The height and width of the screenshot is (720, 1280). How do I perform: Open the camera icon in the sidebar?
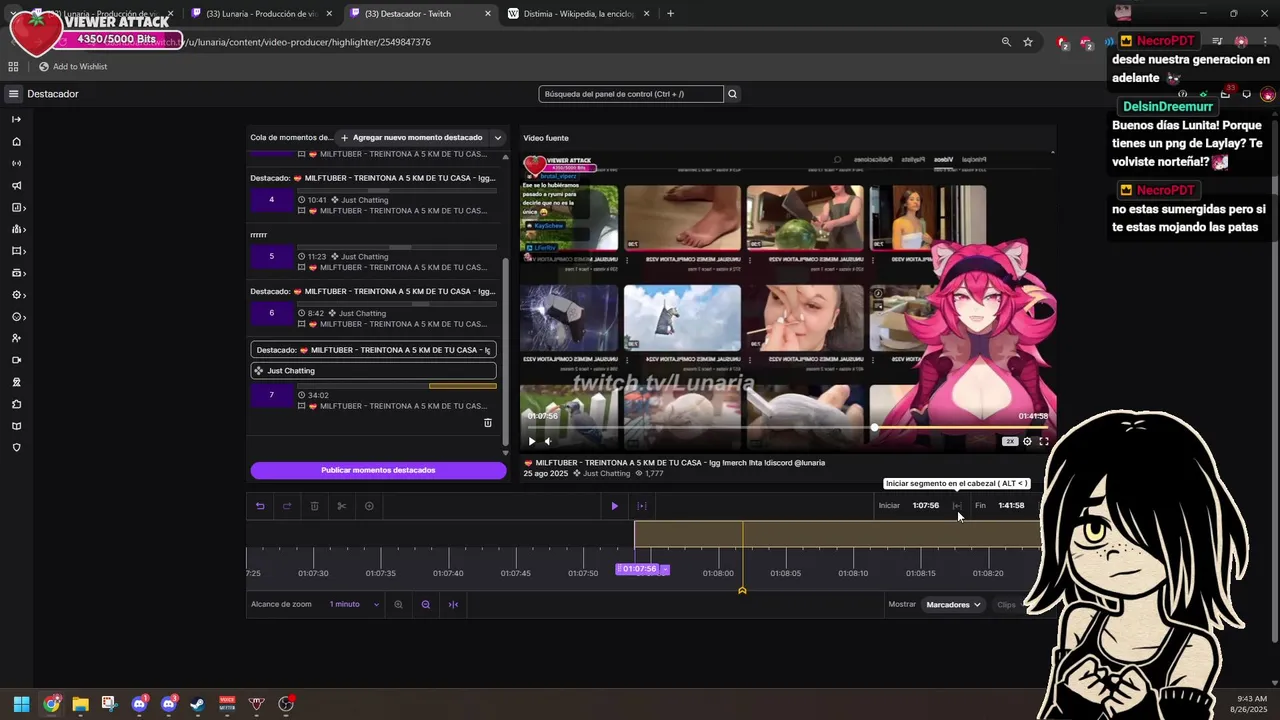click(16, 360)
